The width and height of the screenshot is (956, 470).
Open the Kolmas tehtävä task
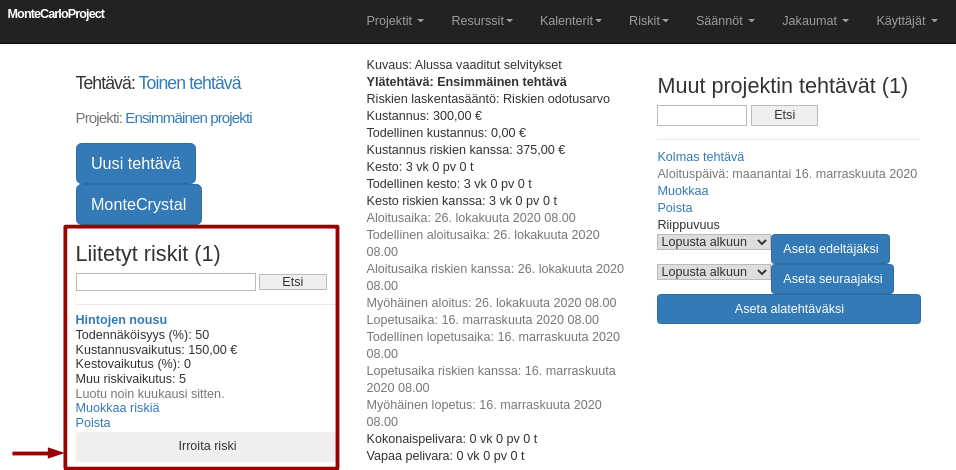[x=700, y=156]
